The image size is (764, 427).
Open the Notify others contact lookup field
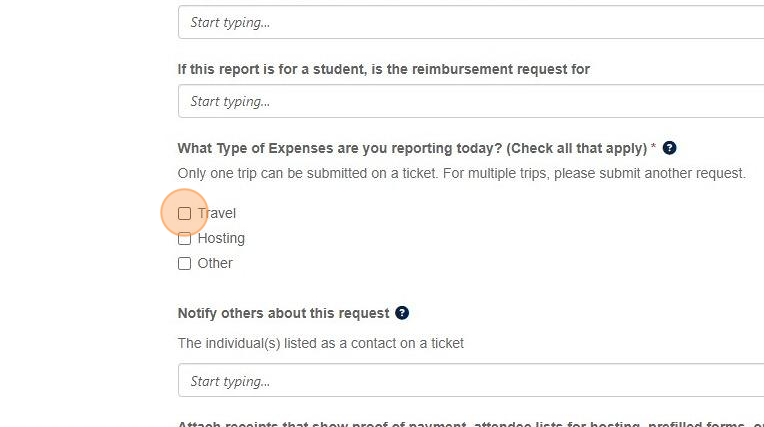pos(470,381)
